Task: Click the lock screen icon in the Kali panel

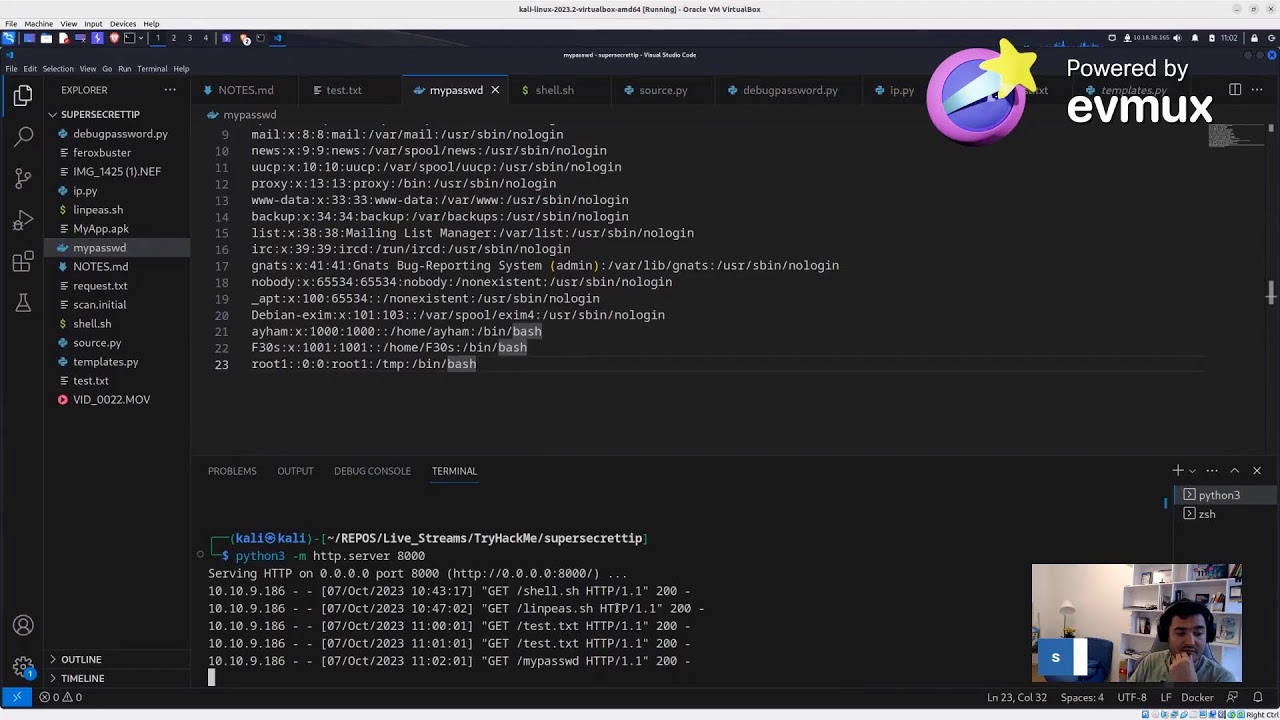Action: (1254, 38)
